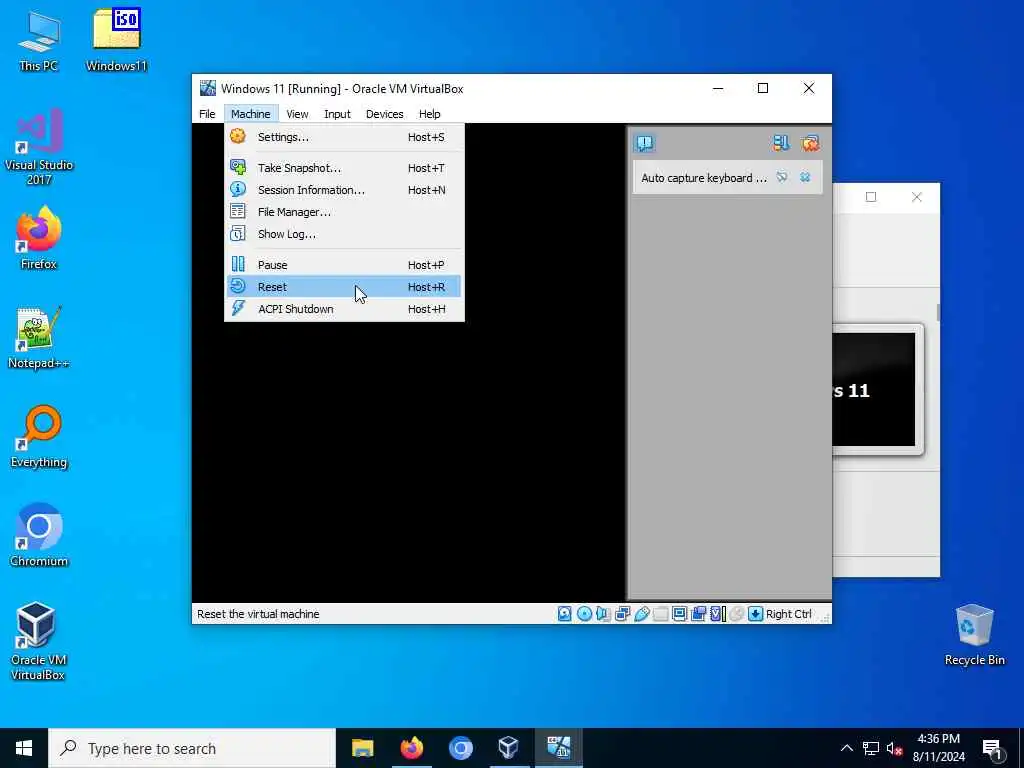Click the network indicator in the status bar
This screenshot has height=768, width=1024.
622,614
